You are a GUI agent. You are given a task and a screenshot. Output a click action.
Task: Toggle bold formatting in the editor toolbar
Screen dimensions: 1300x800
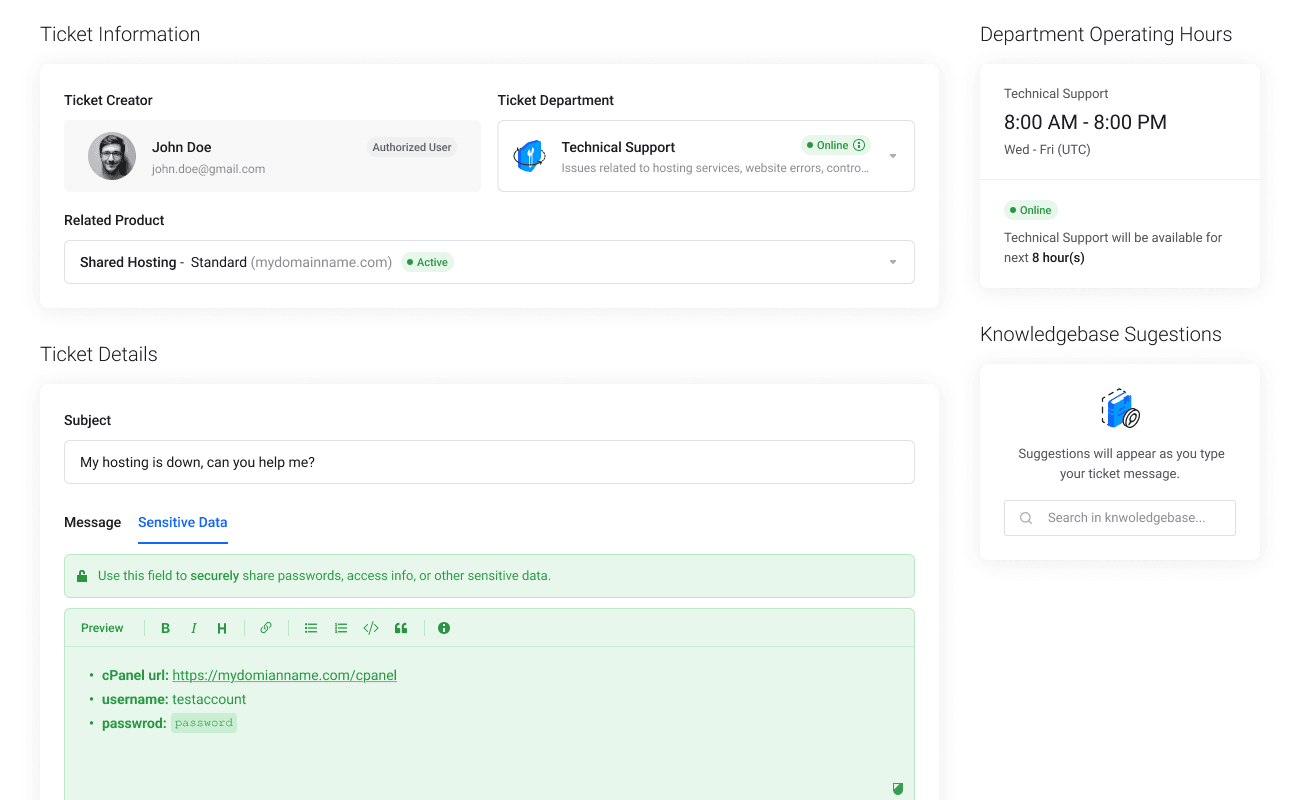point(166,628)
